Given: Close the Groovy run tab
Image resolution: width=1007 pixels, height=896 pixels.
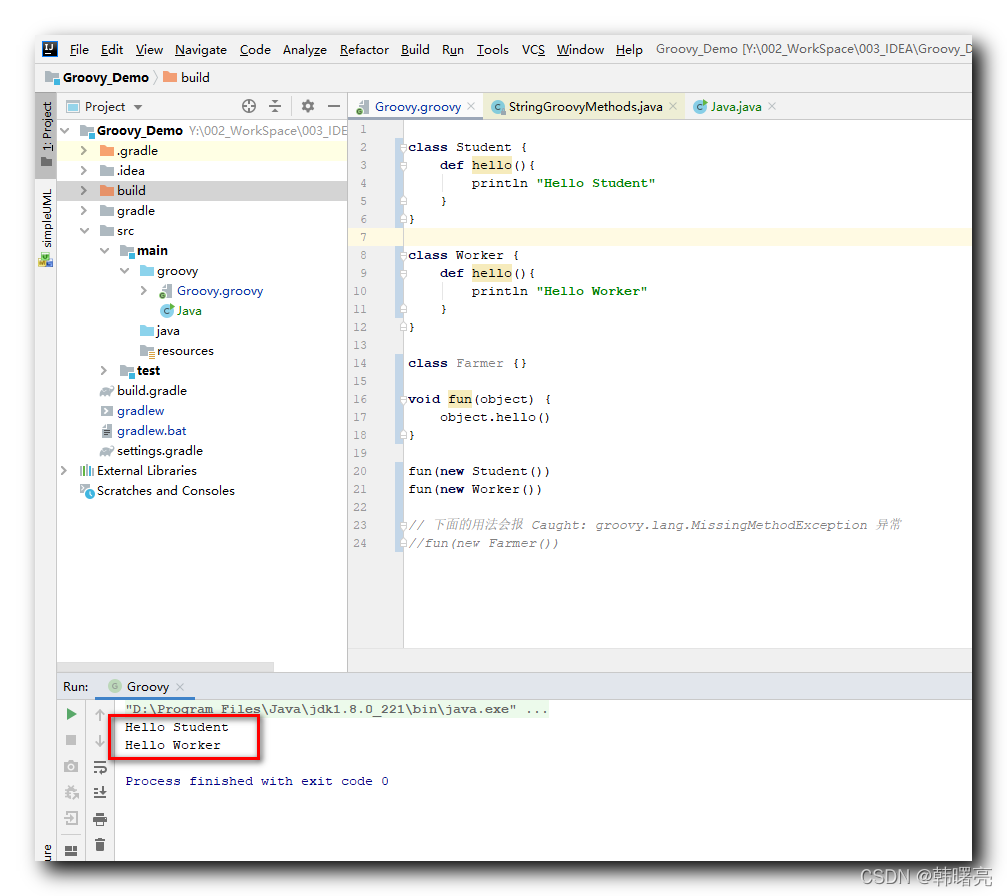Looking at the screenshot, I should click(180, 687).
